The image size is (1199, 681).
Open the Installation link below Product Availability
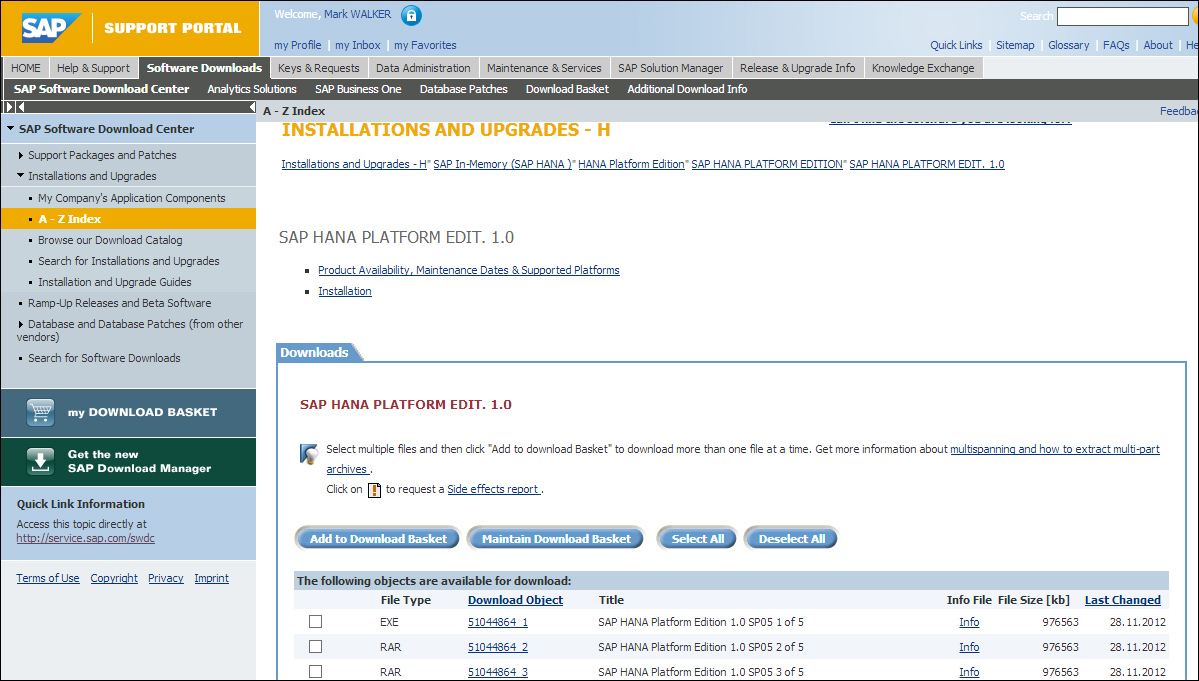[345, 291]
